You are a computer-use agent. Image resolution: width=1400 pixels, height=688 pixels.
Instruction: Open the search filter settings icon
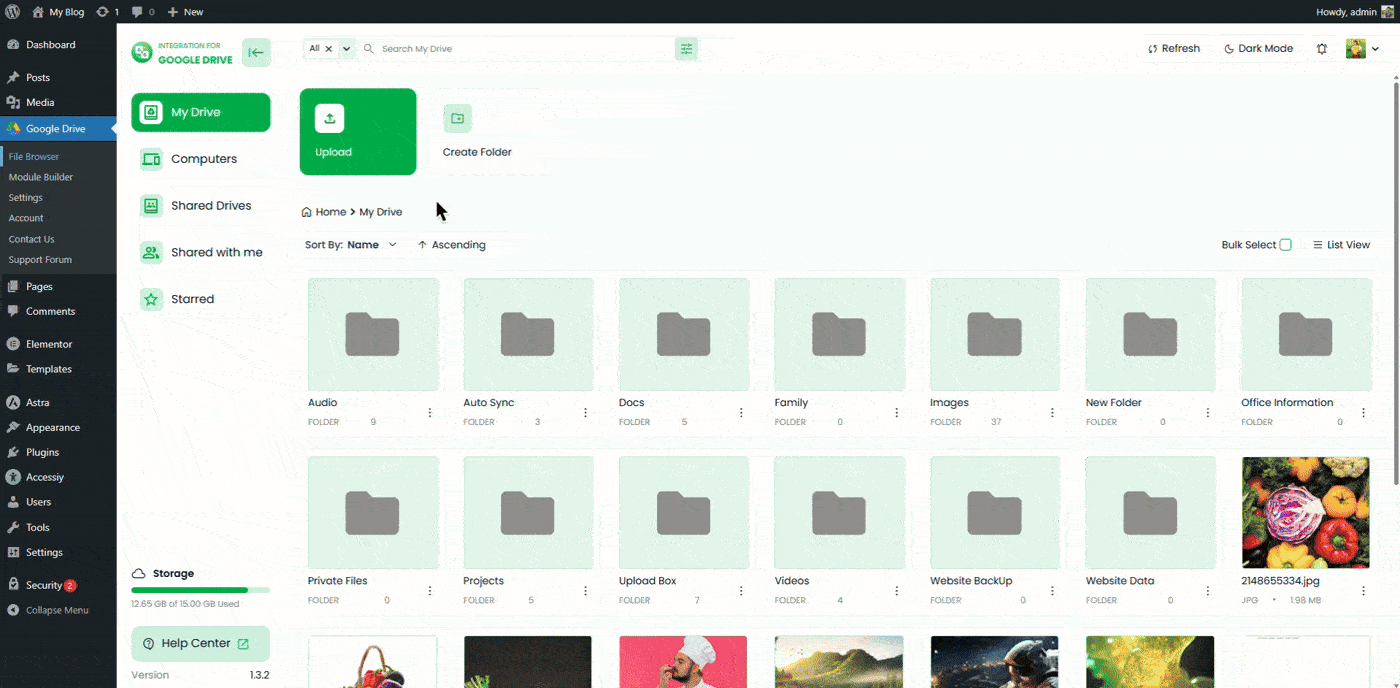686,48
